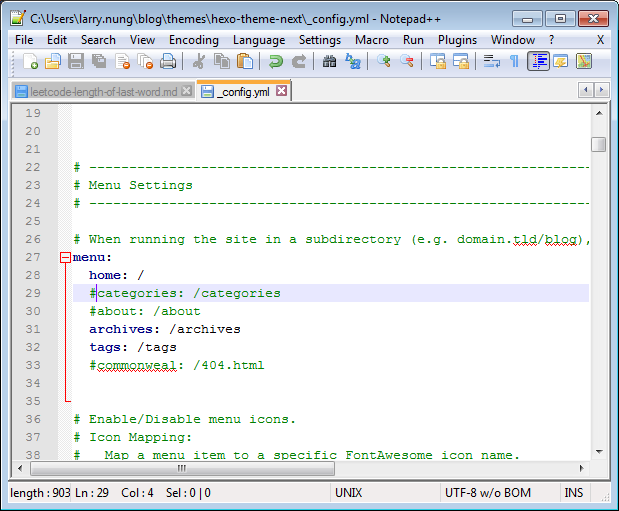Close the leetcode-length-of-last-word.md tab
This screenshot has height=511, width=619.
click(x=186, y=91)
